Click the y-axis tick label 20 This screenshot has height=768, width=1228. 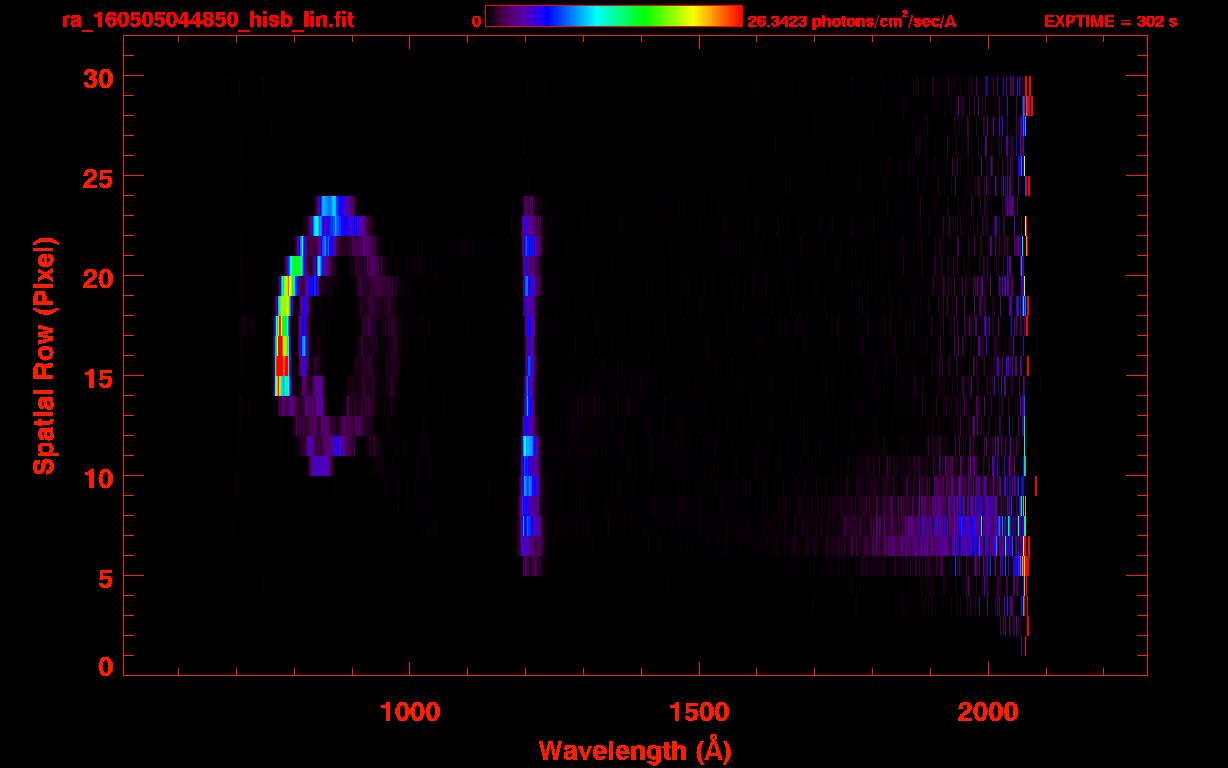coord(97,277)
